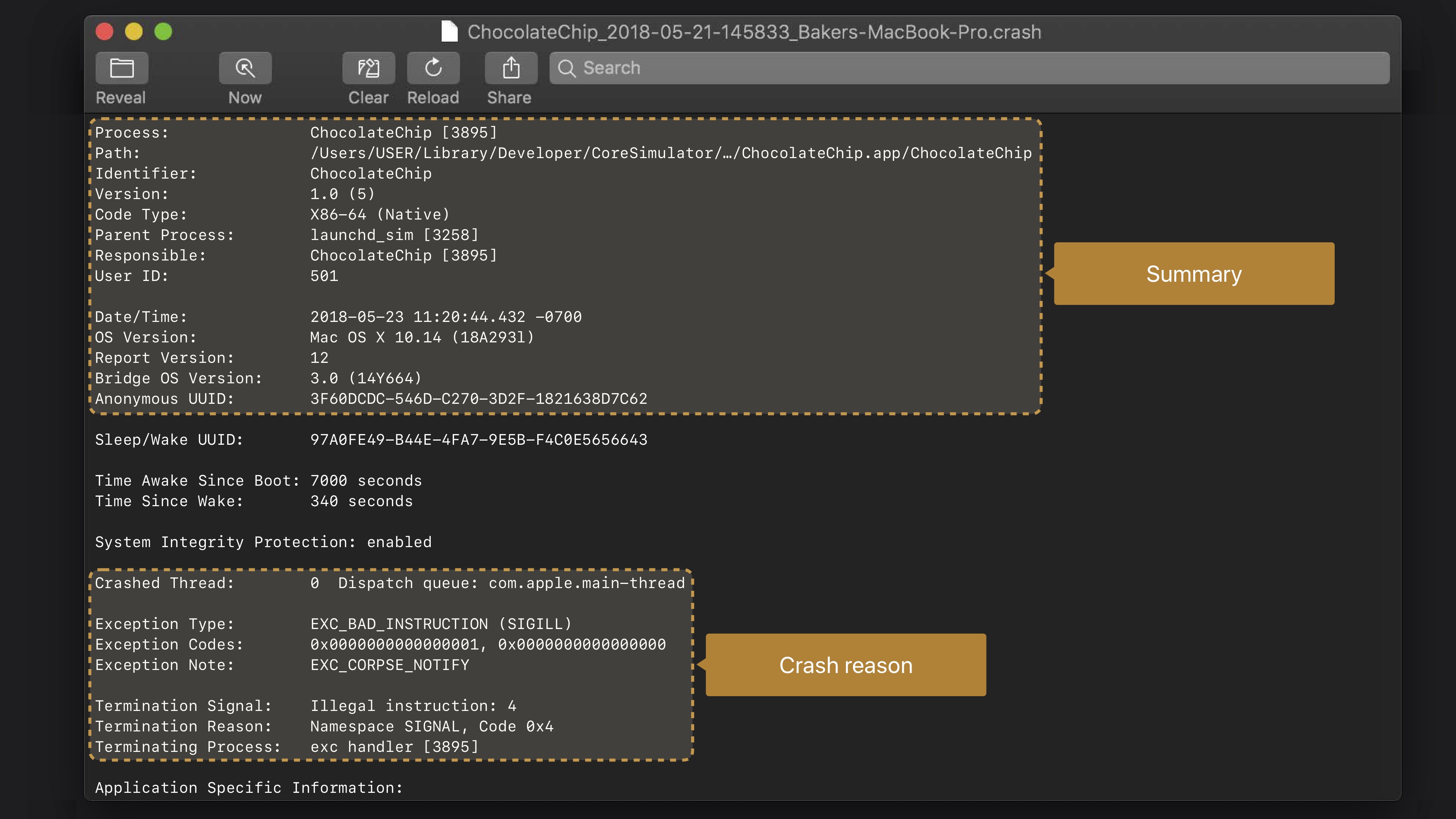The height and width of the screenshot is (819, 1456).
Task: Click the magnifying glass in search field
Action: [566, 68]
